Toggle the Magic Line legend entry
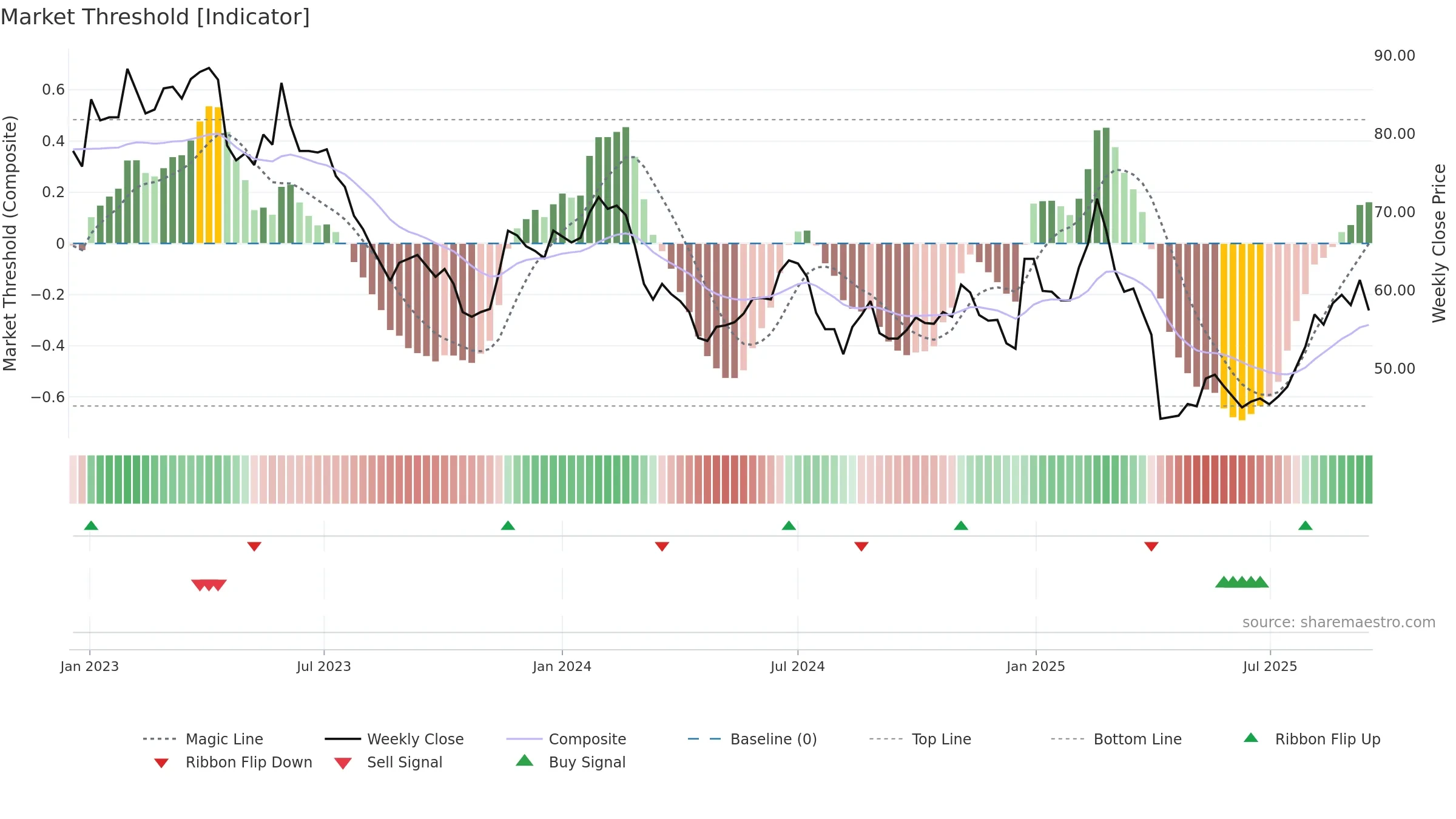Screen dimensions: 1456x819 coord(203,739)
